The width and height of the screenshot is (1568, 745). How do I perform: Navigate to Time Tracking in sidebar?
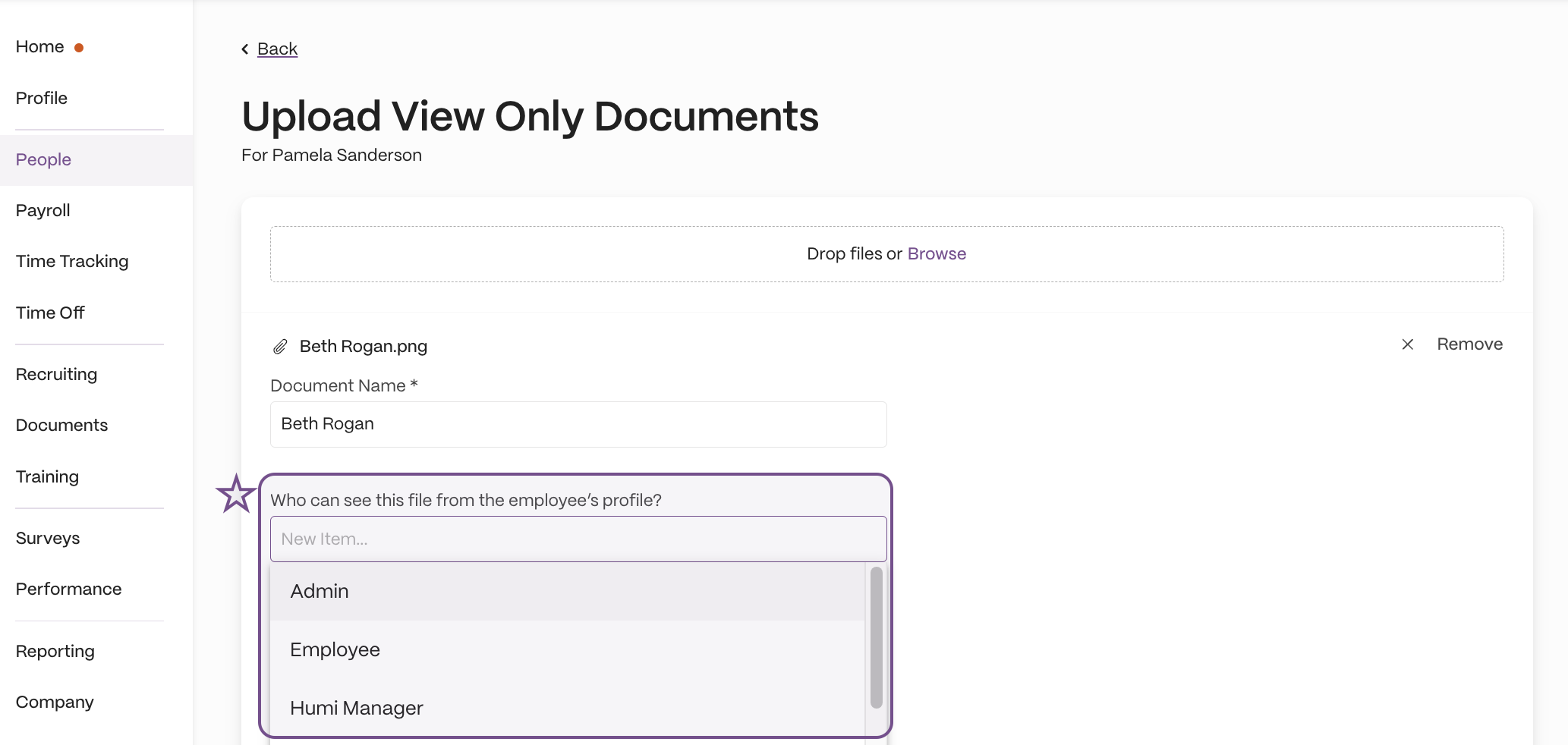(x=72, y=261)
